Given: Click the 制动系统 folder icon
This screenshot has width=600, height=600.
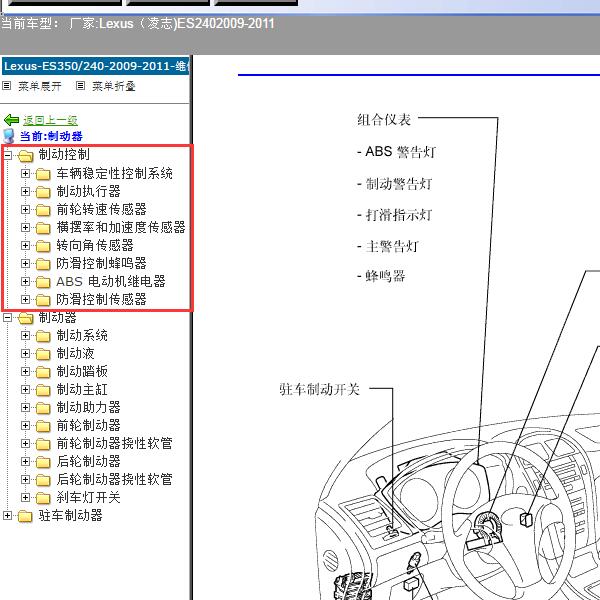Looking at the screenshot, I should [x=43, y=336].
